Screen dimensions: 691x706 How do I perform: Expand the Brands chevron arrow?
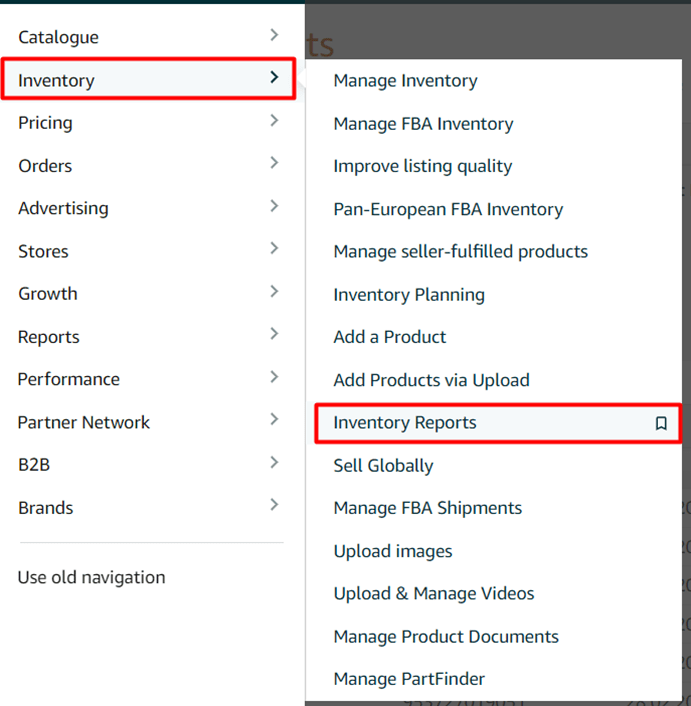pyautogui.click(x=274, y=505)
